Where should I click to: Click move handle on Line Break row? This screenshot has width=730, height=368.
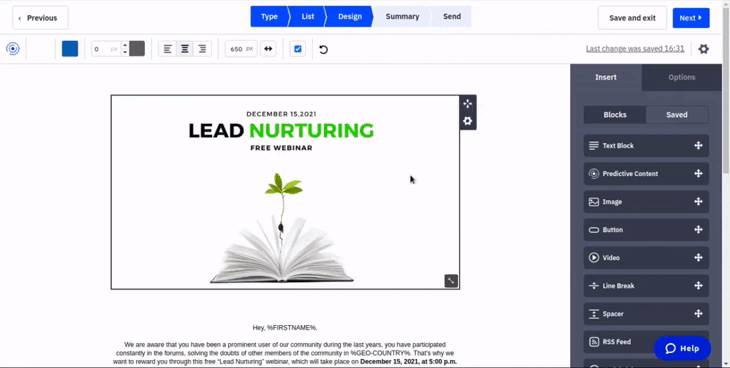698,286
